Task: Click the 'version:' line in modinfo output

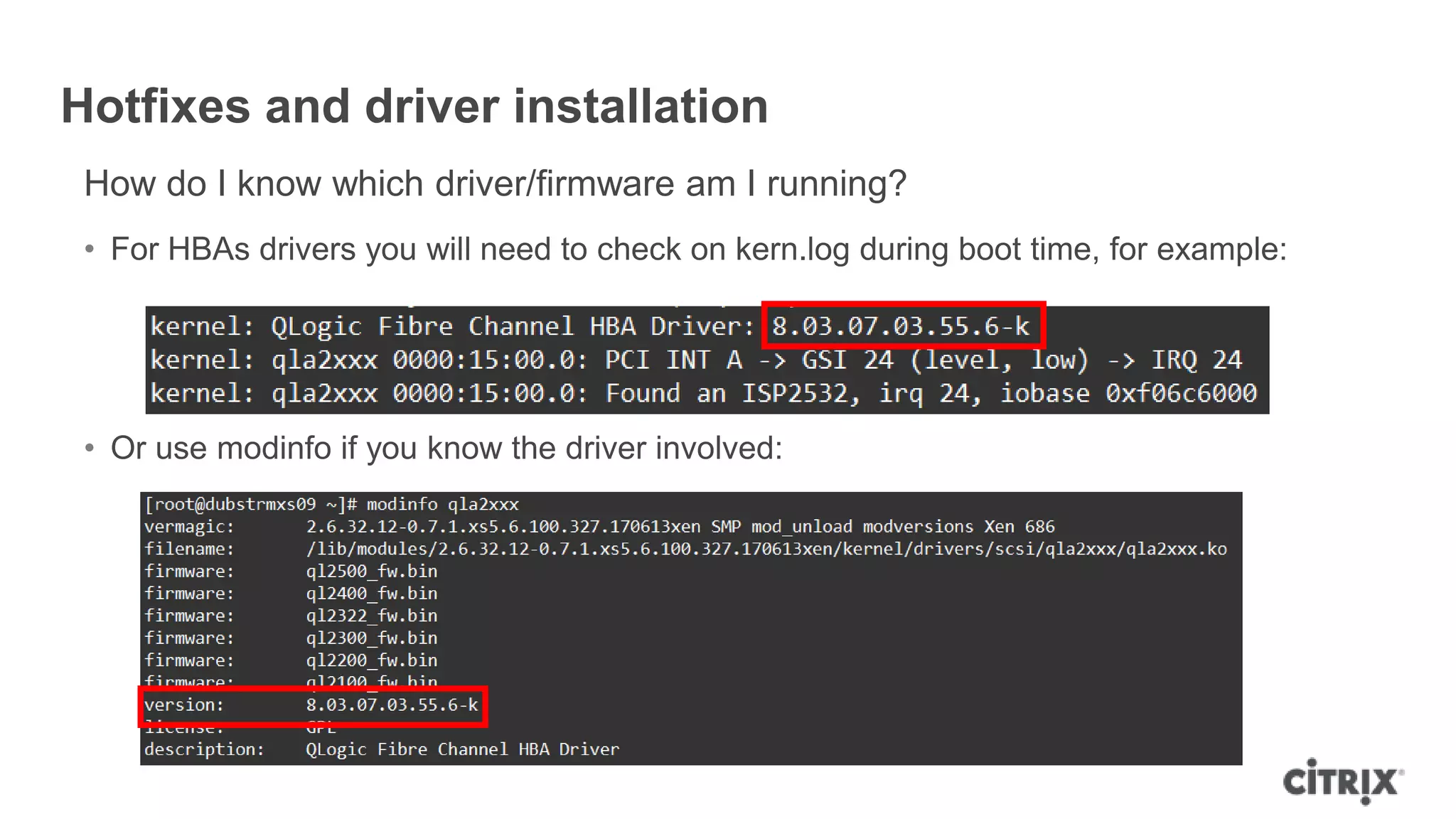Action: [x=313, y=706]
